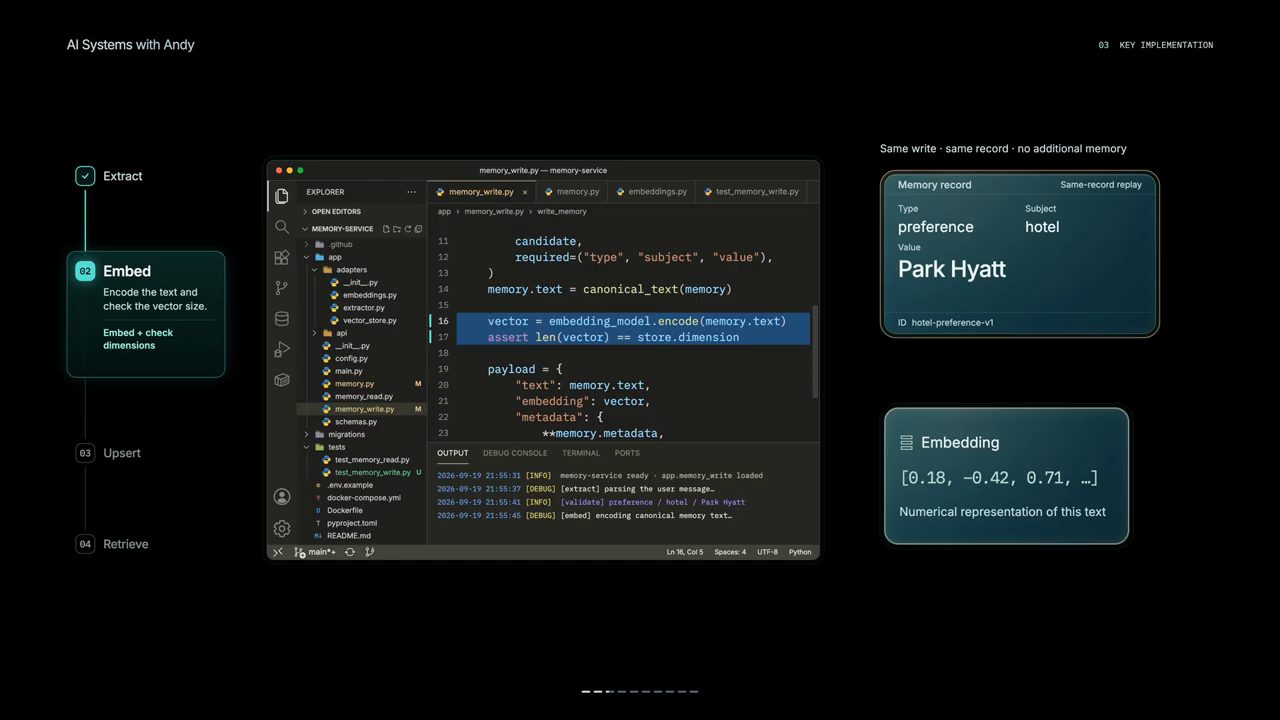Click the Refresh Explorer icon
This screenshot has width=1280, height=720.
click(x=408, y=229)
